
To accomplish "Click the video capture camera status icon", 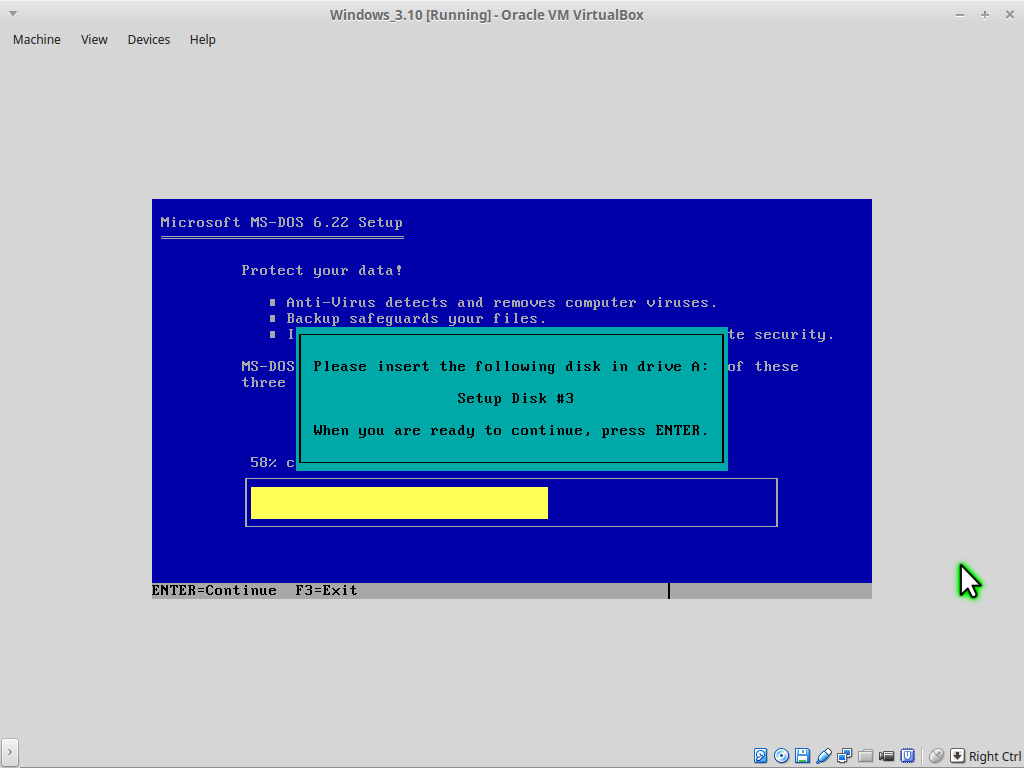I will [x=887, y=756].
